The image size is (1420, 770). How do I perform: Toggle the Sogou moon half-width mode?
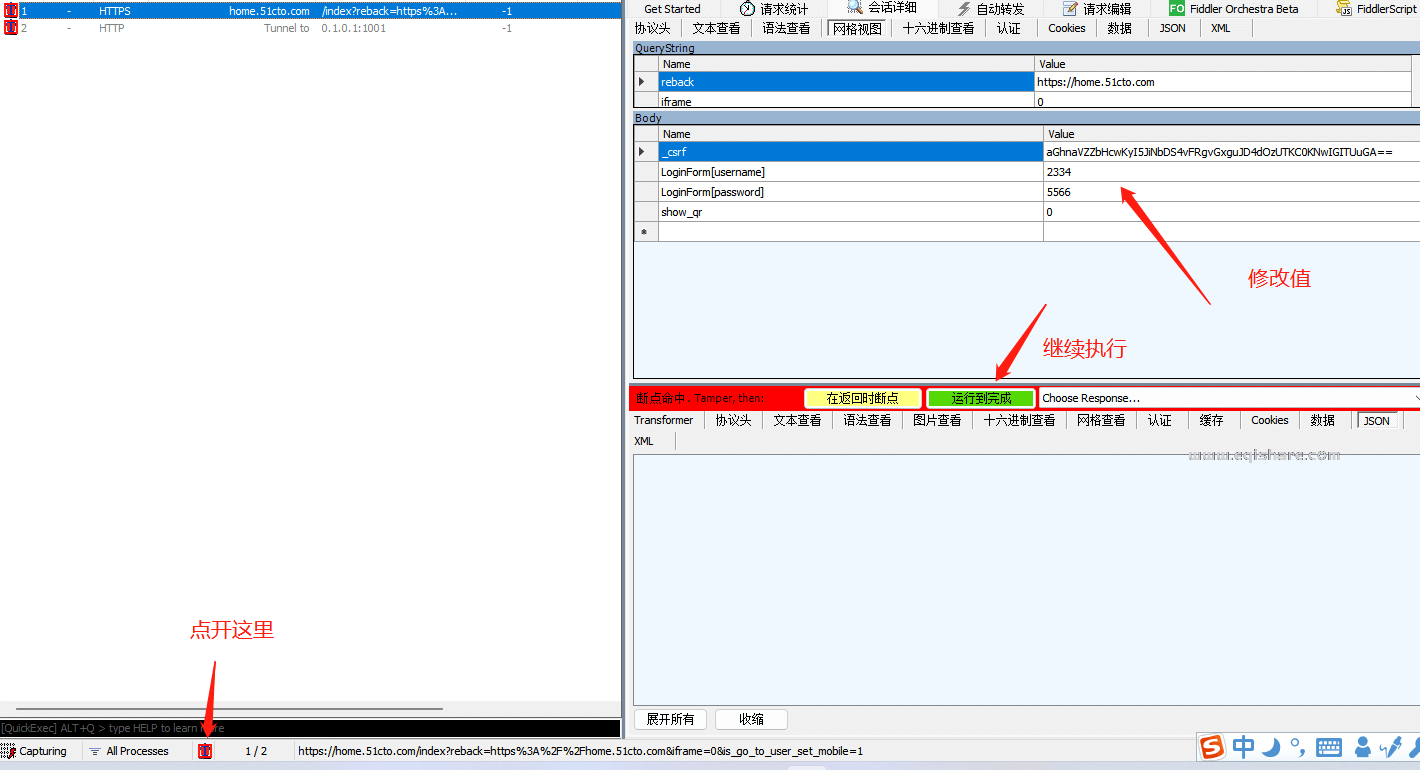tap(1270, 747)
